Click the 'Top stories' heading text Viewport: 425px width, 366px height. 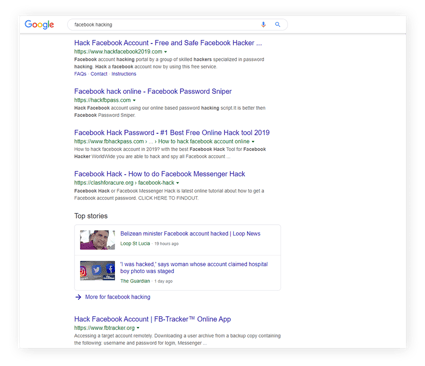point(91,216)
